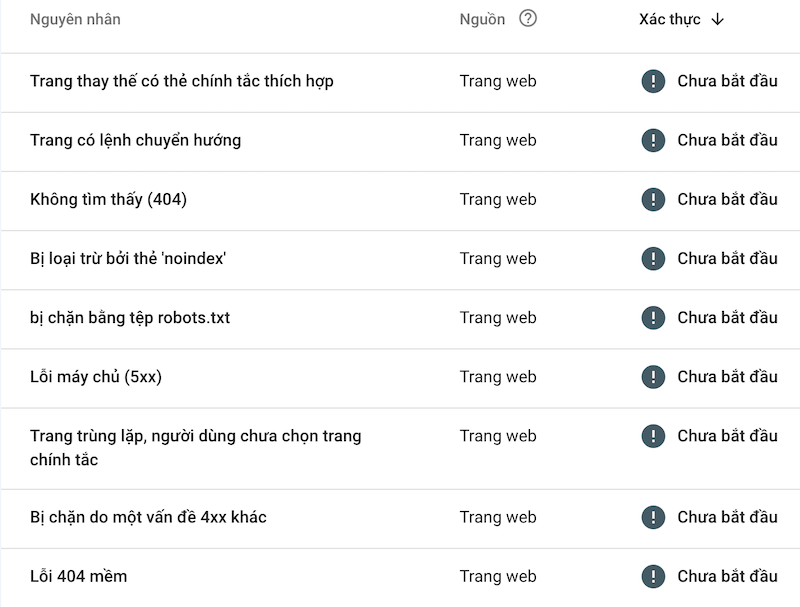Click the warning icon beside 'Bị chặn do một vấn đề 4xx khác'
Viewport: 800px width, 607px height.
(x=652, y=517)
